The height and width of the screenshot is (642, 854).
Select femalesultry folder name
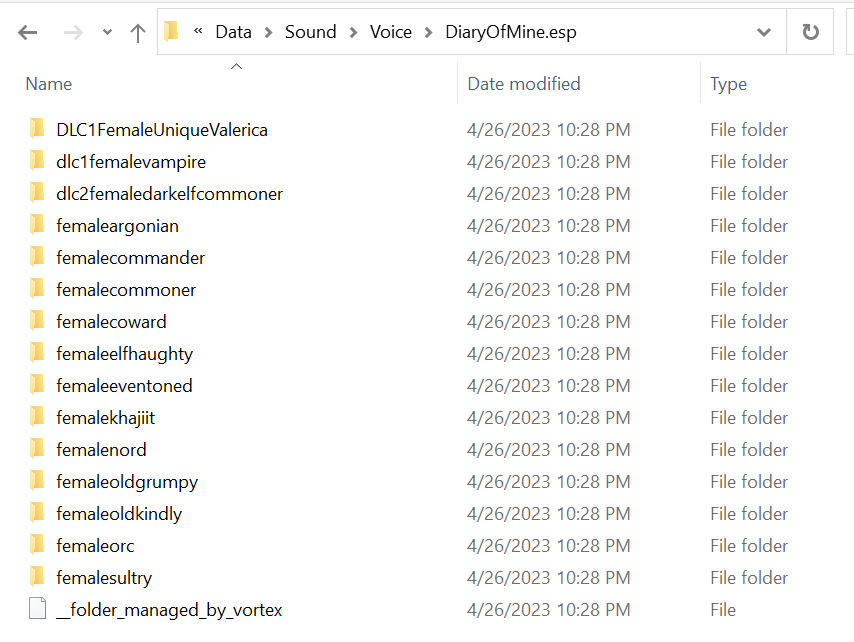[104, 578]
